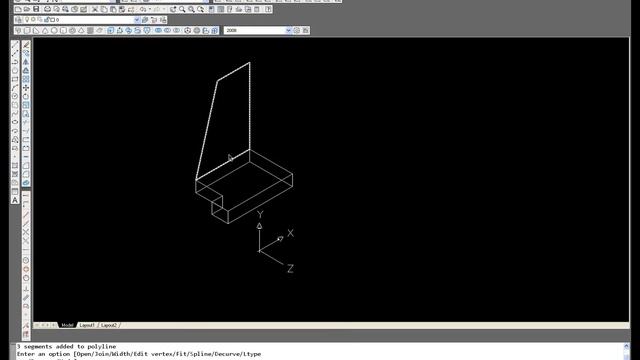Select the Pyramid solid tool
Screen dimensions: 640x360
coord(81,31)
